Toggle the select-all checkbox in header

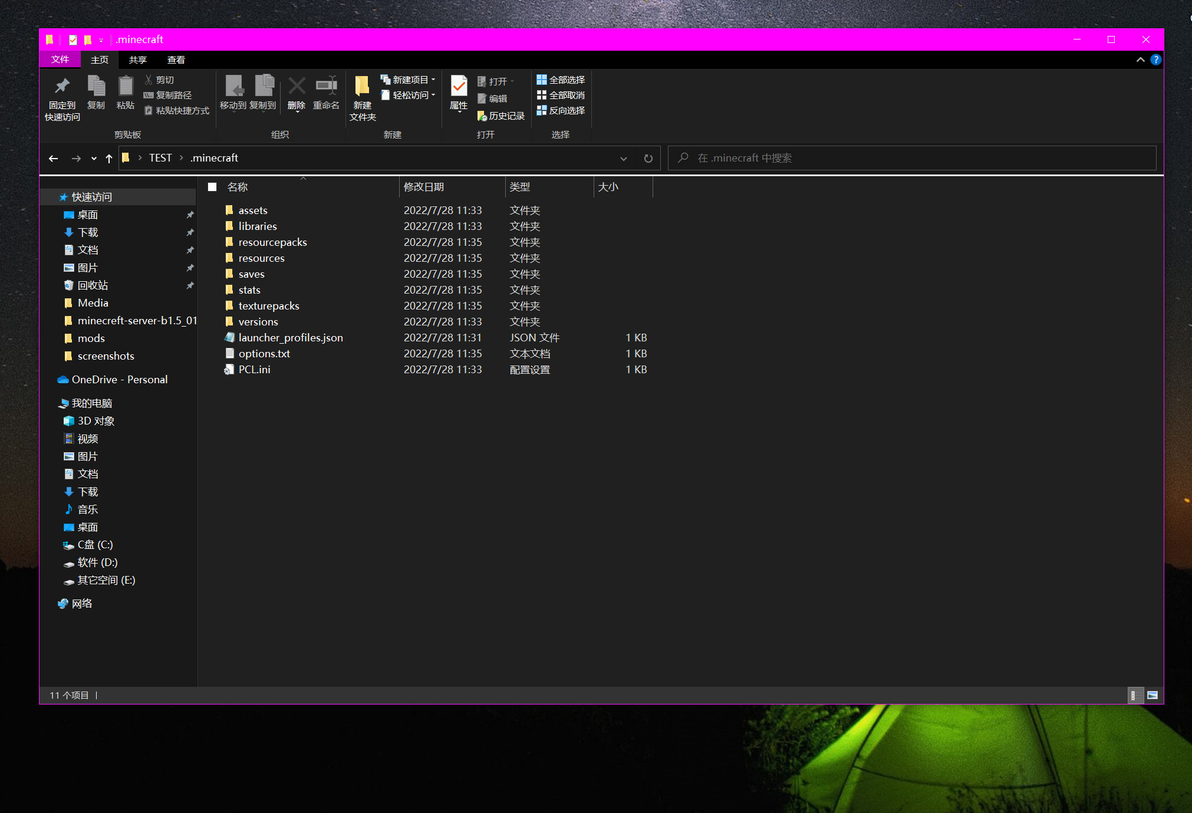tap(212, 187)
